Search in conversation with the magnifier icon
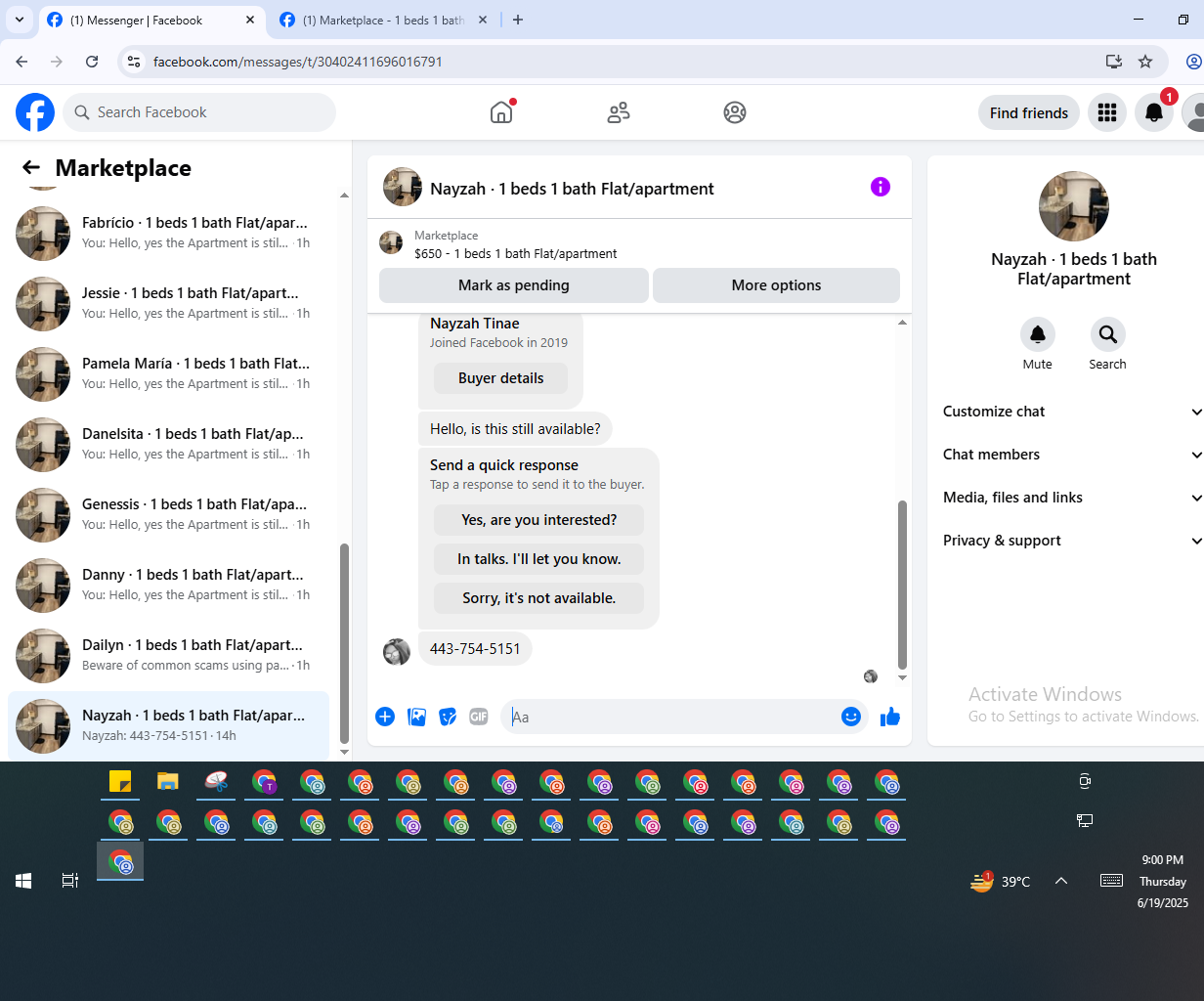This screenshot has height=1001, width=1204. click(1108, 334)
